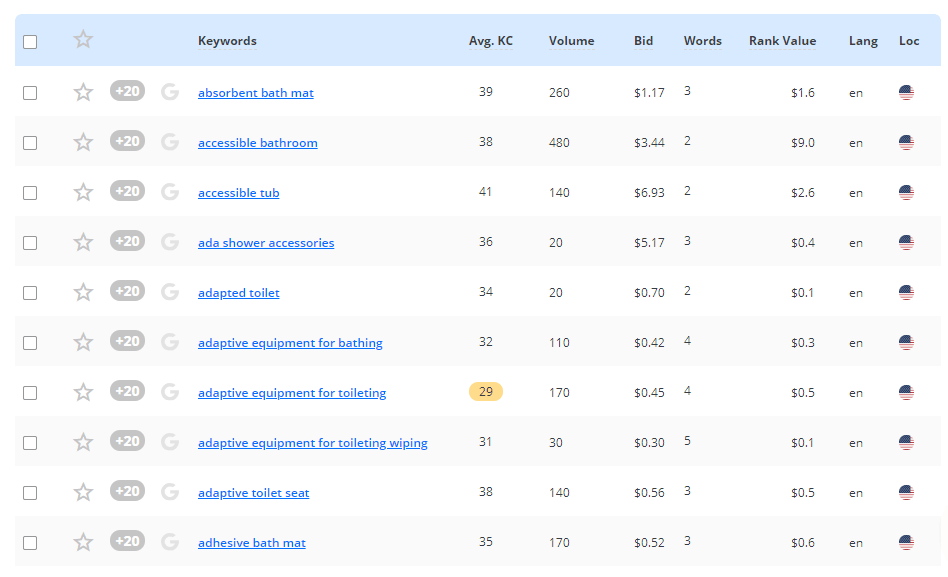Favorite the accessible tub keyword star
948x577 pixels.
tap(83, 192)
